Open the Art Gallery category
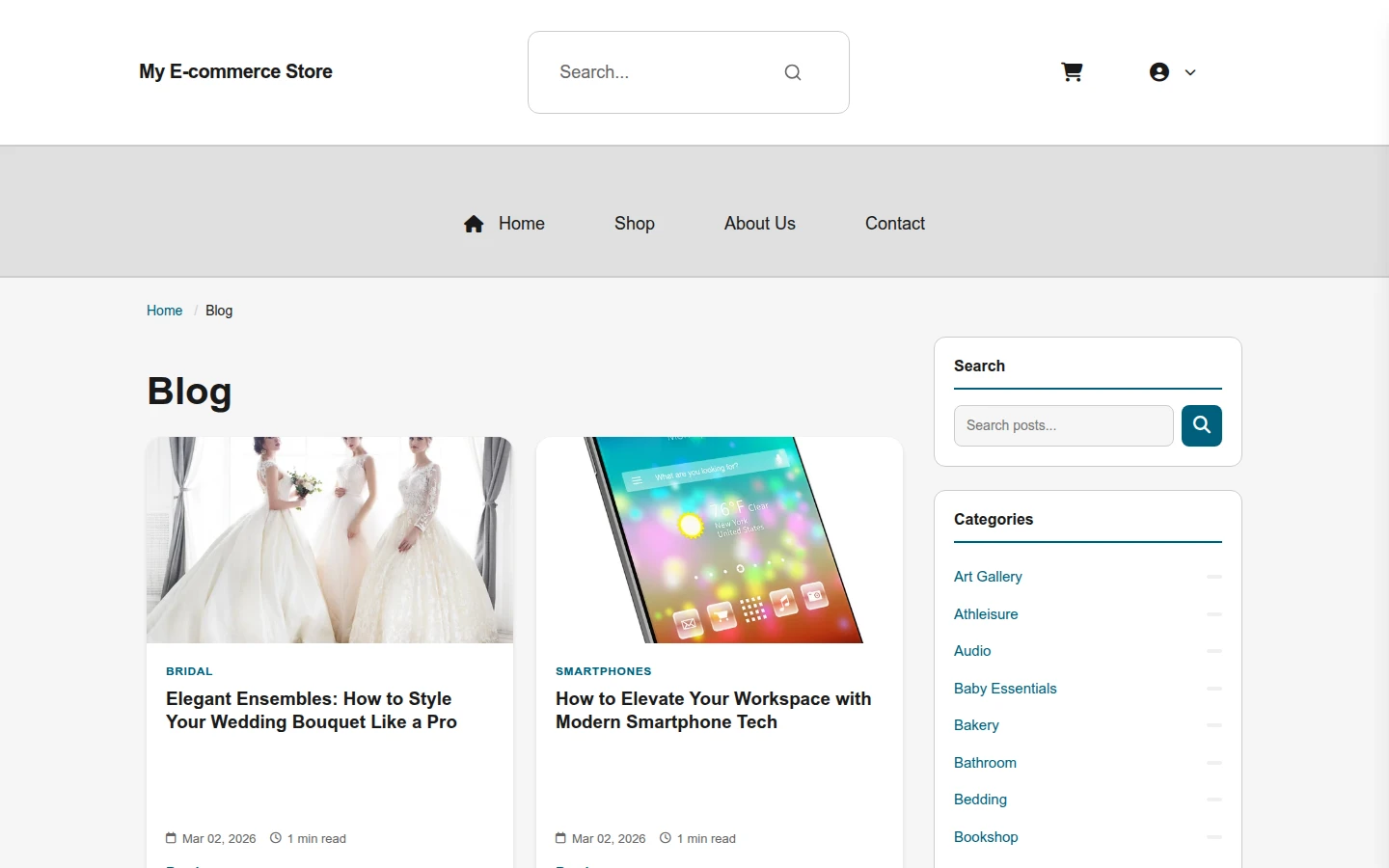Screen dimensions: 1389x868 click(988, 577)
